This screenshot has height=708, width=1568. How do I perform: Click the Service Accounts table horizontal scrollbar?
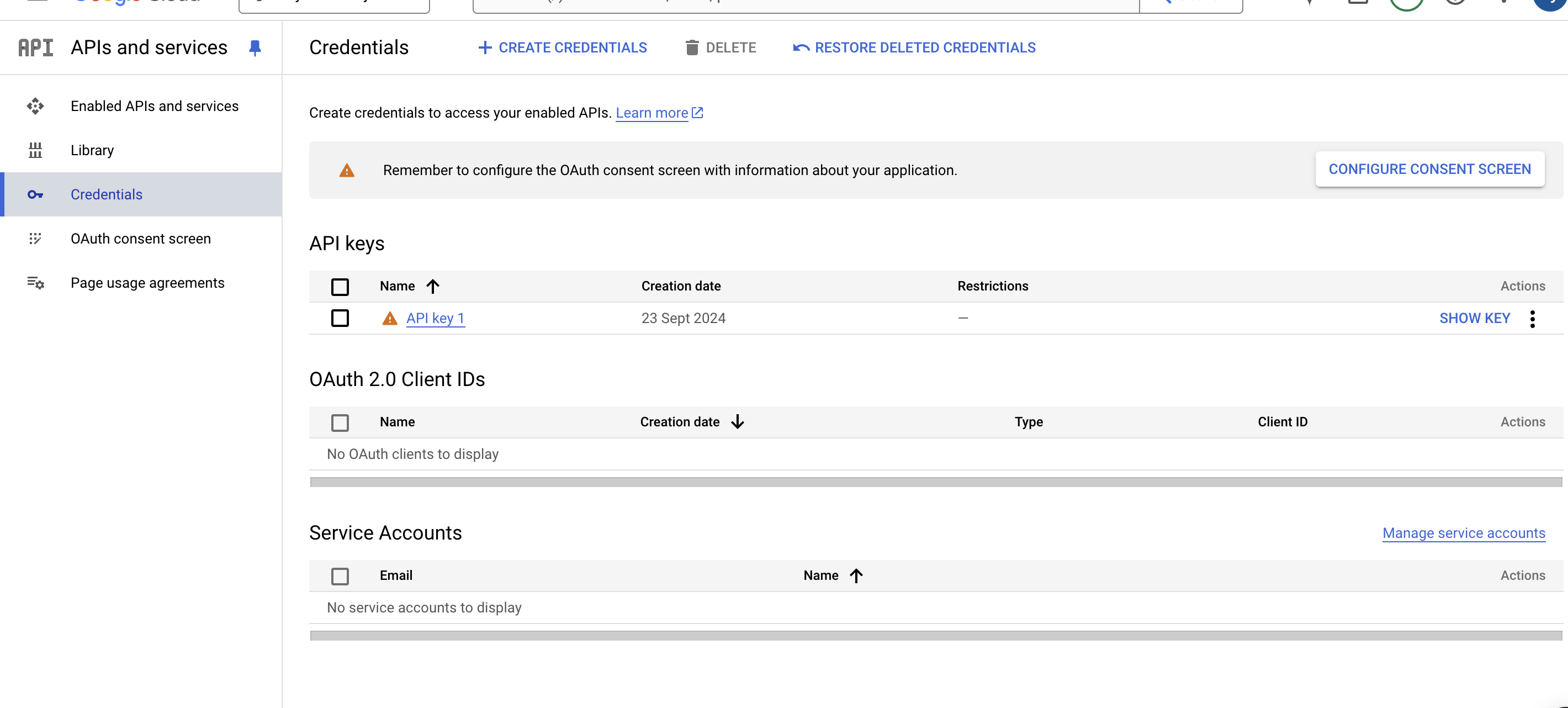click(x=936, y=636)
